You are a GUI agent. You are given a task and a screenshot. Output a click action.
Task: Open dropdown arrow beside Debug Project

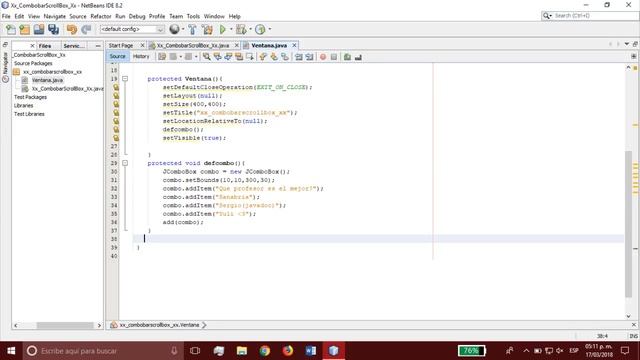pyautogui.click(x=250, y=29)
